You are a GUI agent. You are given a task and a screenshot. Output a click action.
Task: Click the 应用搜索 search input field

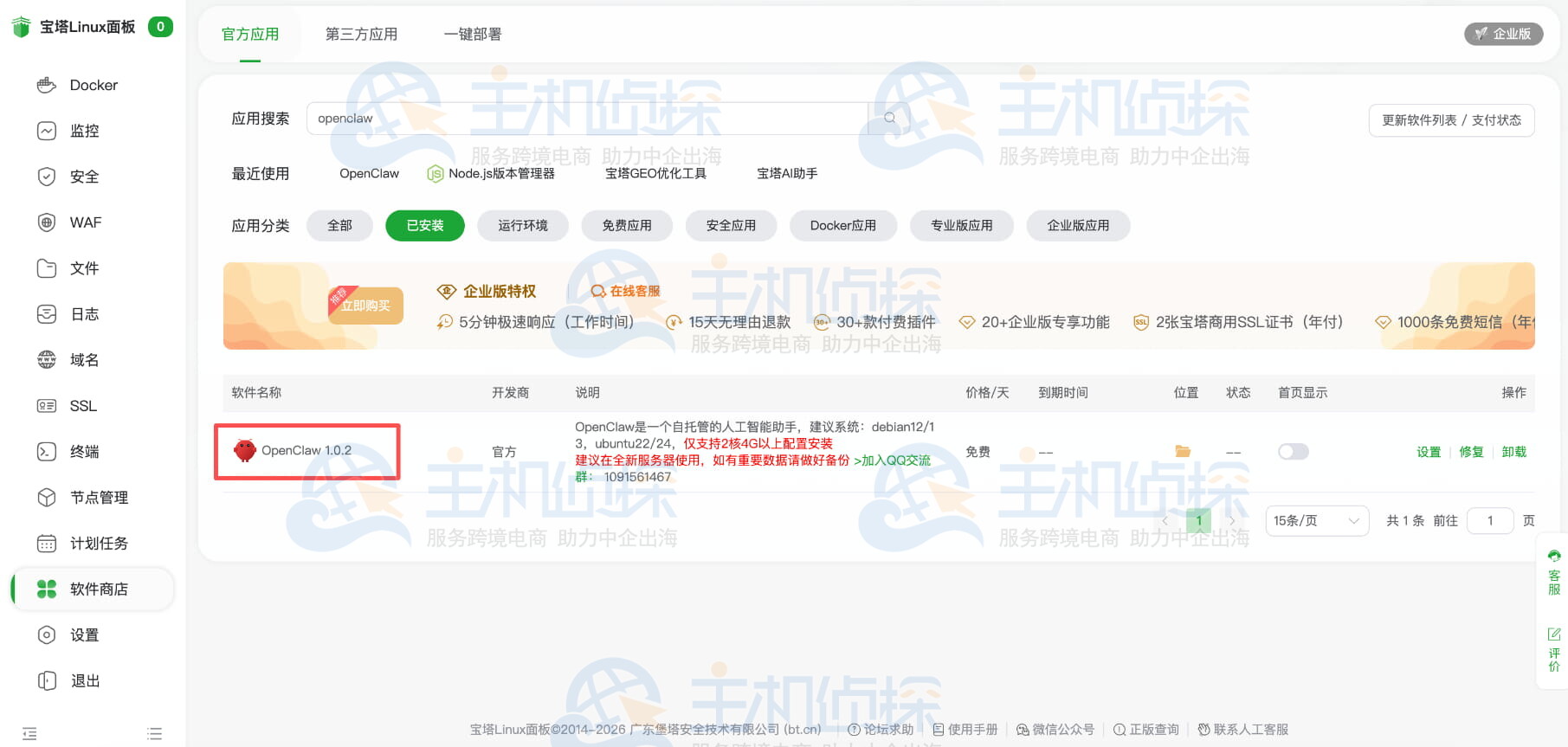(587, 119)
